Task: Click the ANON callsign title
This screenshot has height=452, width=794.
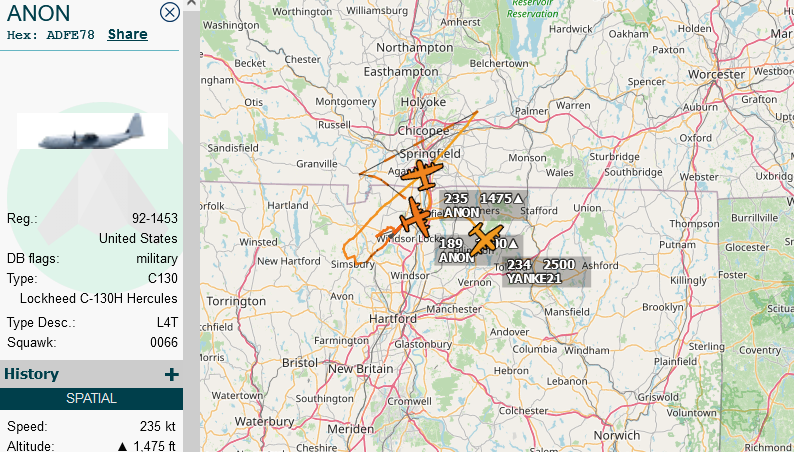Action: 38,13
